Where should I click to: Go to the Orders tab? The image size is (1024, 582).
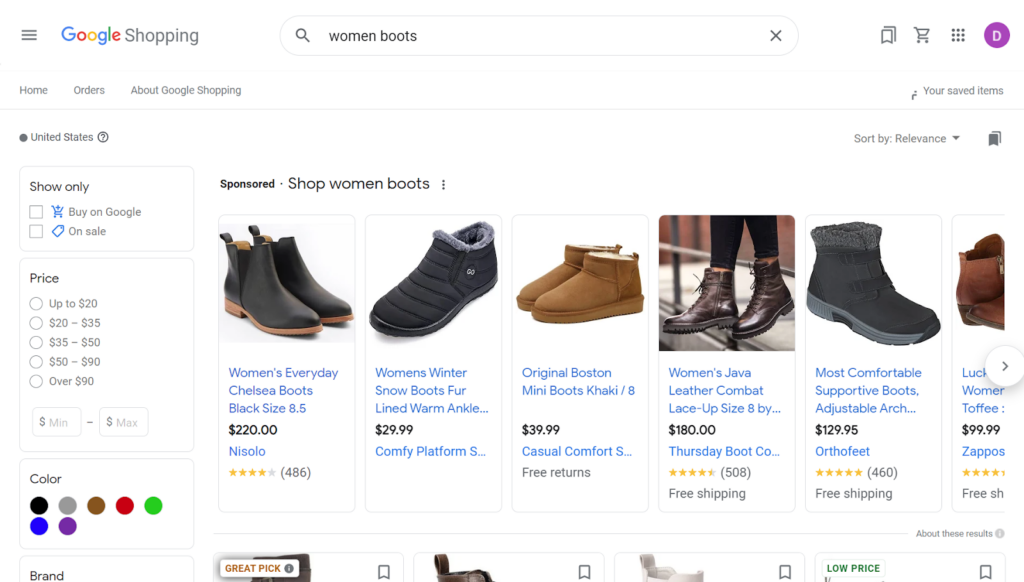pyautogui.click(x=89, y=90)
